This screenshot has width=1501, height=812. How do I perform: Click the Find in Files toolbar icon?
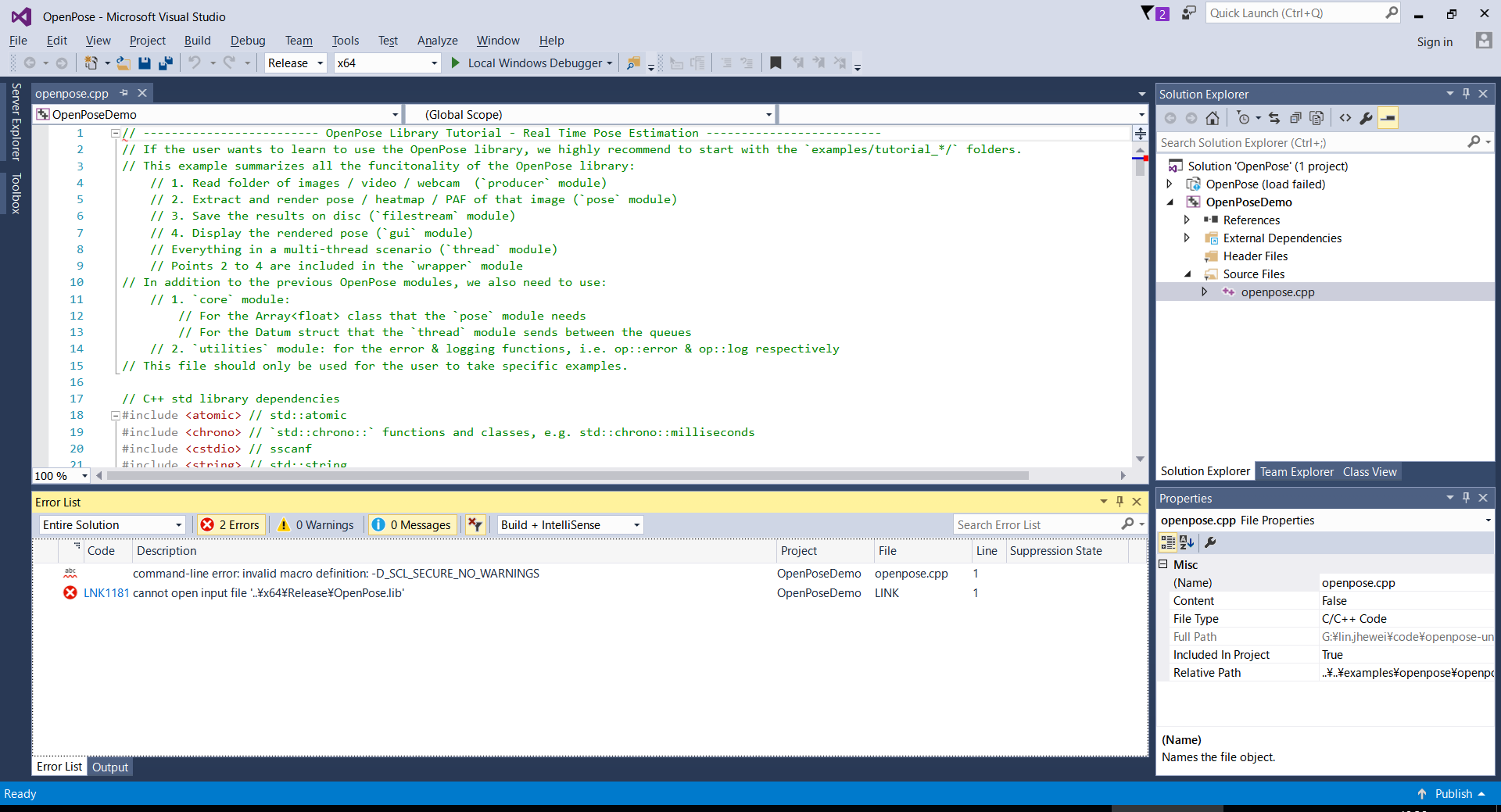click(x=633, y=63)
